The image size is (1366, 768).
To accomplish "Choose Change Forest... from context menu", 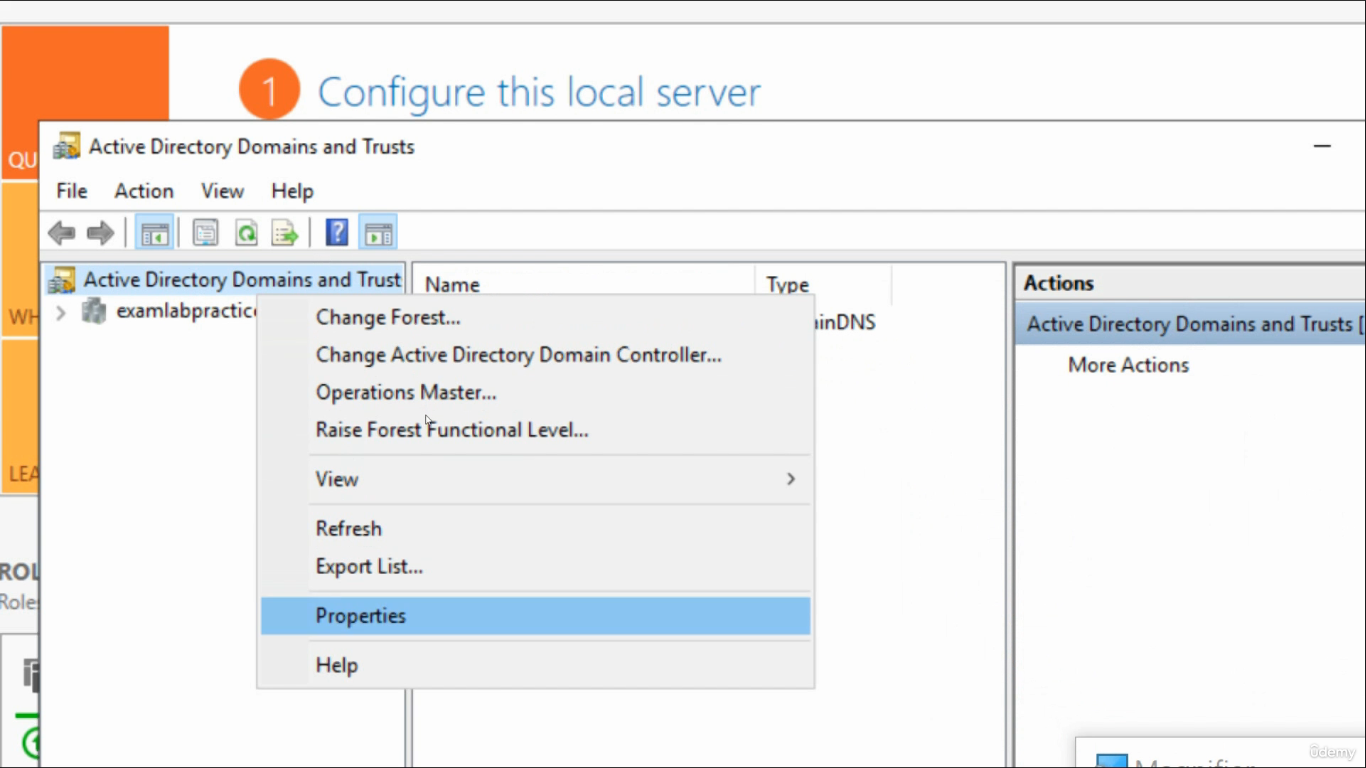I will (x=536, y=318).
